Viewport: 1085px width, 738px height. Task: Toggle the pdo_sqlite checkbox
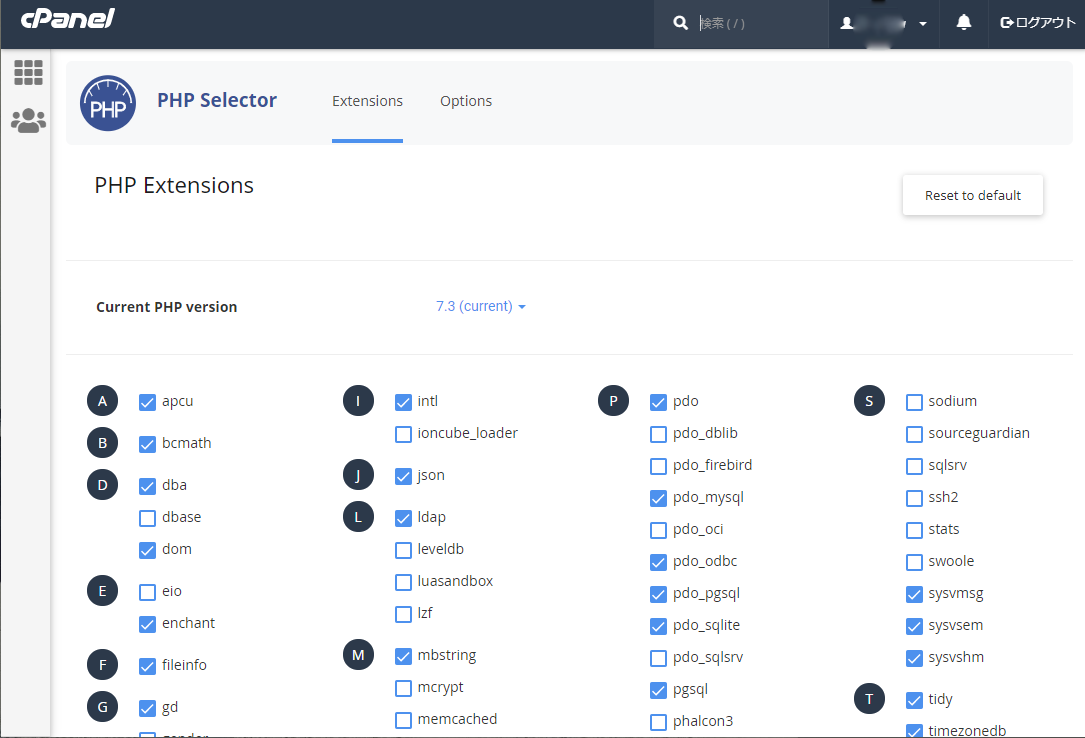pyautogui.click(x=659, y=627)
